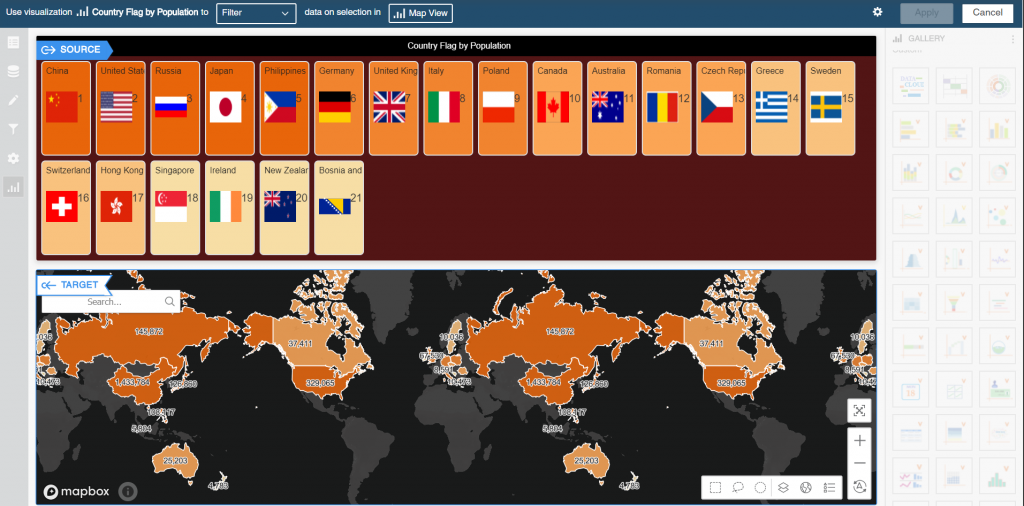Select the United Kingdom flag card
The image size is (1024, 506).
[x=394, y=108]
